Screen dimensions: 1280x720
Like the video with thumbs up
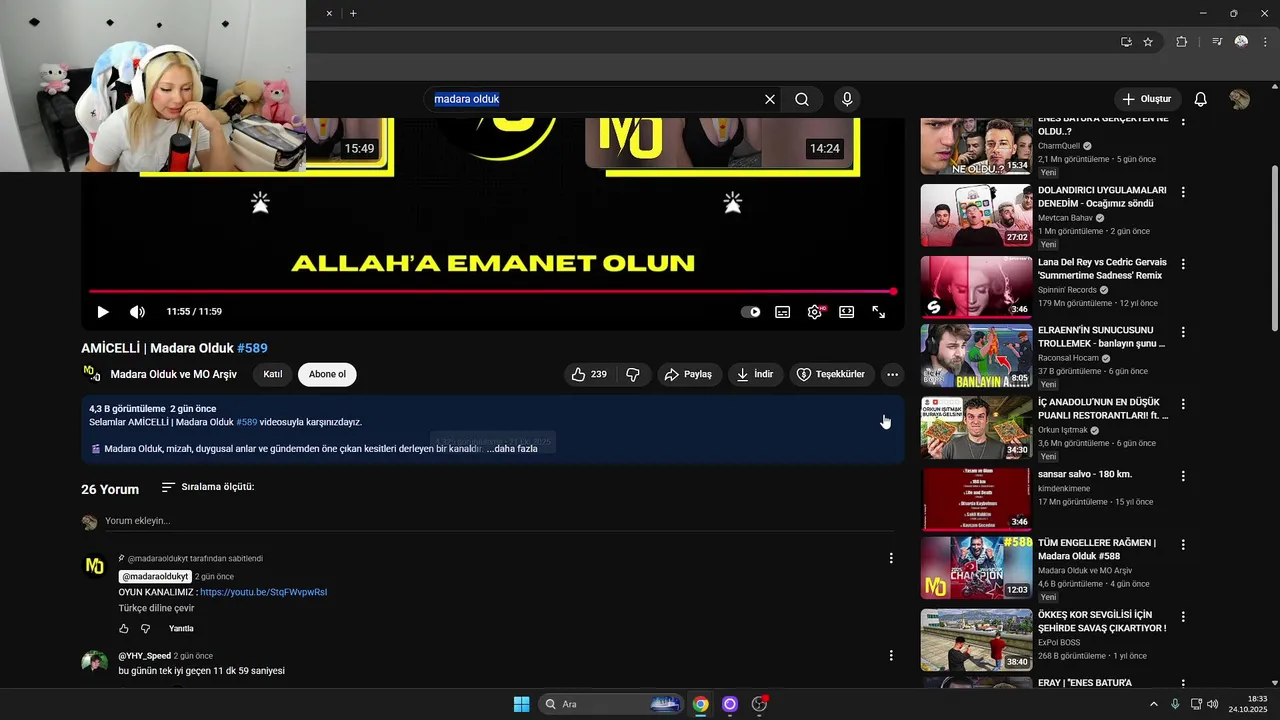[x=589, y=374]
